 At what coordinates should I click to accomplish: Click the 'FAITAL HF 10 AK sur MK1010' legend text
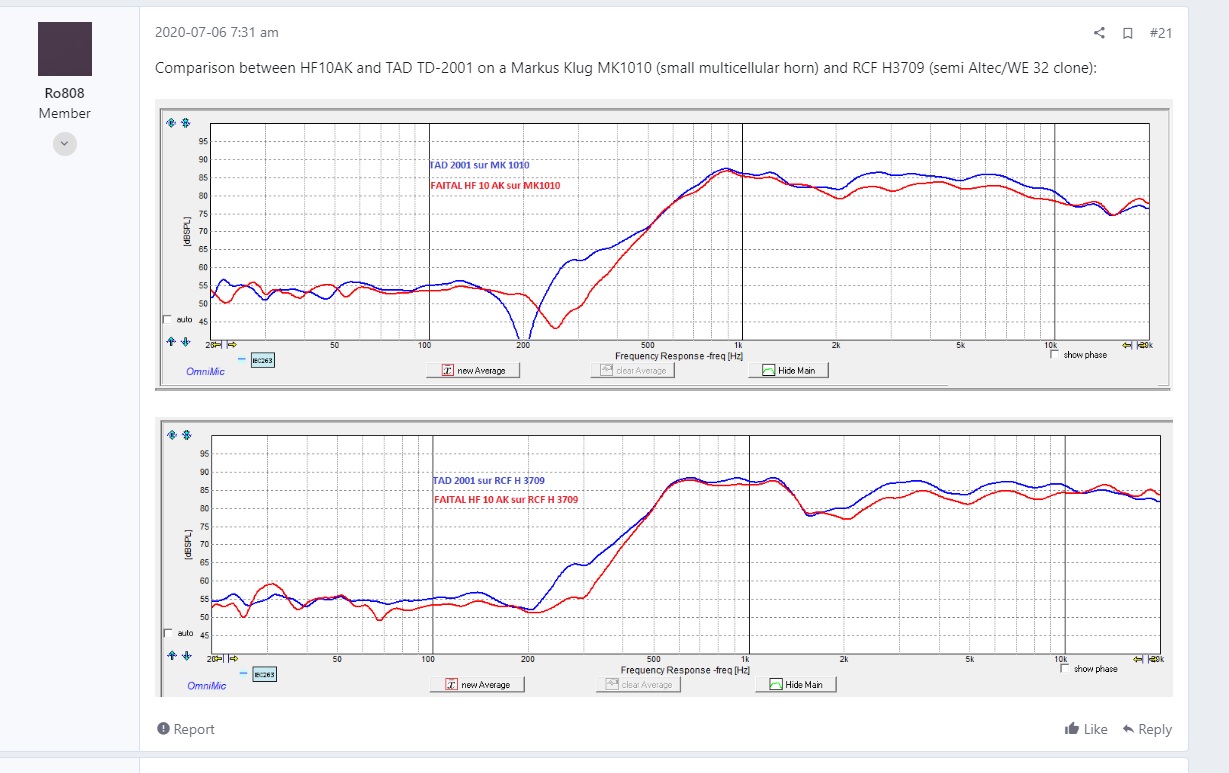click(x=494, y=185)
